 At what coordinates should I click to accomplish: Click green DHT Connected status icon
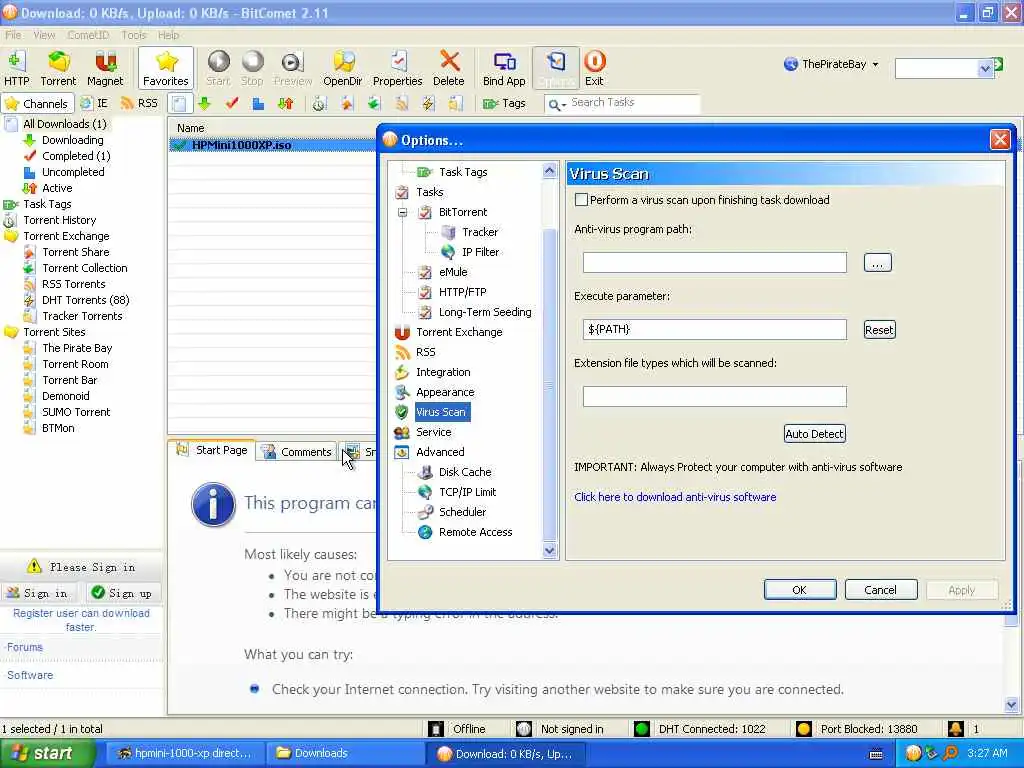coord(642,729)
